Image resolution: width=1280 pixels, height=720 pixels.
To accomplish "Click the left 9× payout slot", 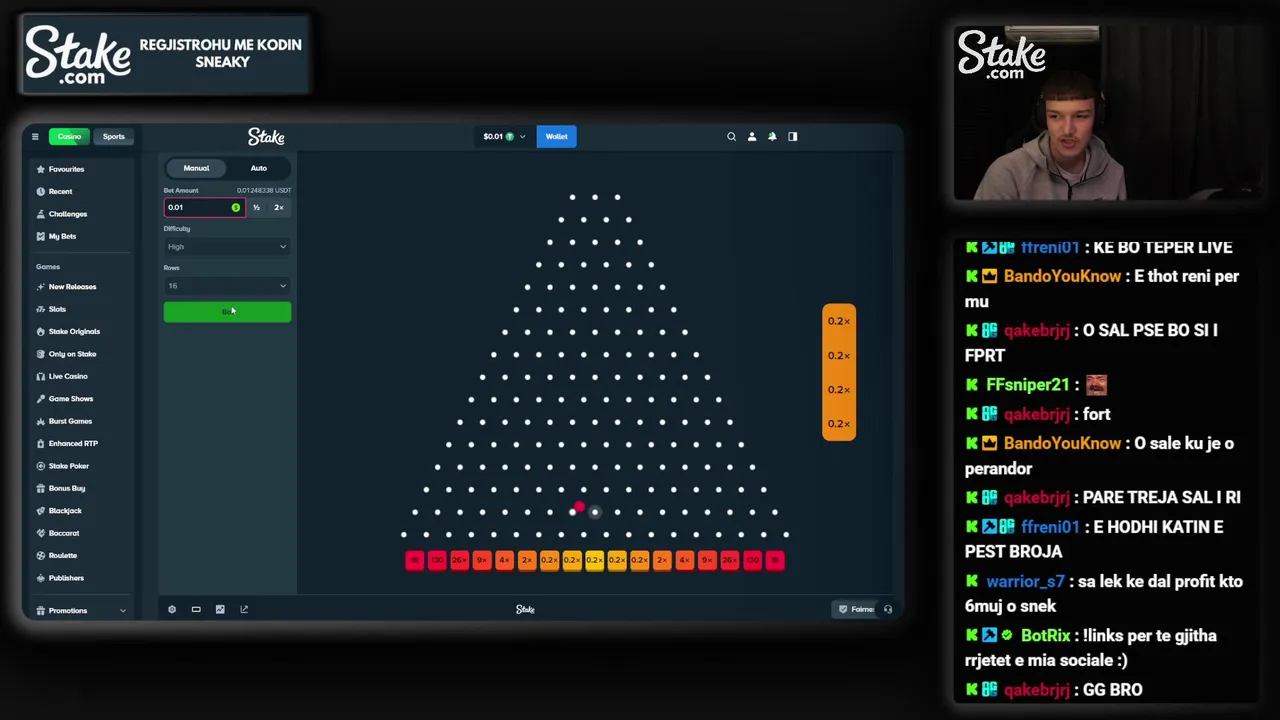I will click(x=482, y=560).
